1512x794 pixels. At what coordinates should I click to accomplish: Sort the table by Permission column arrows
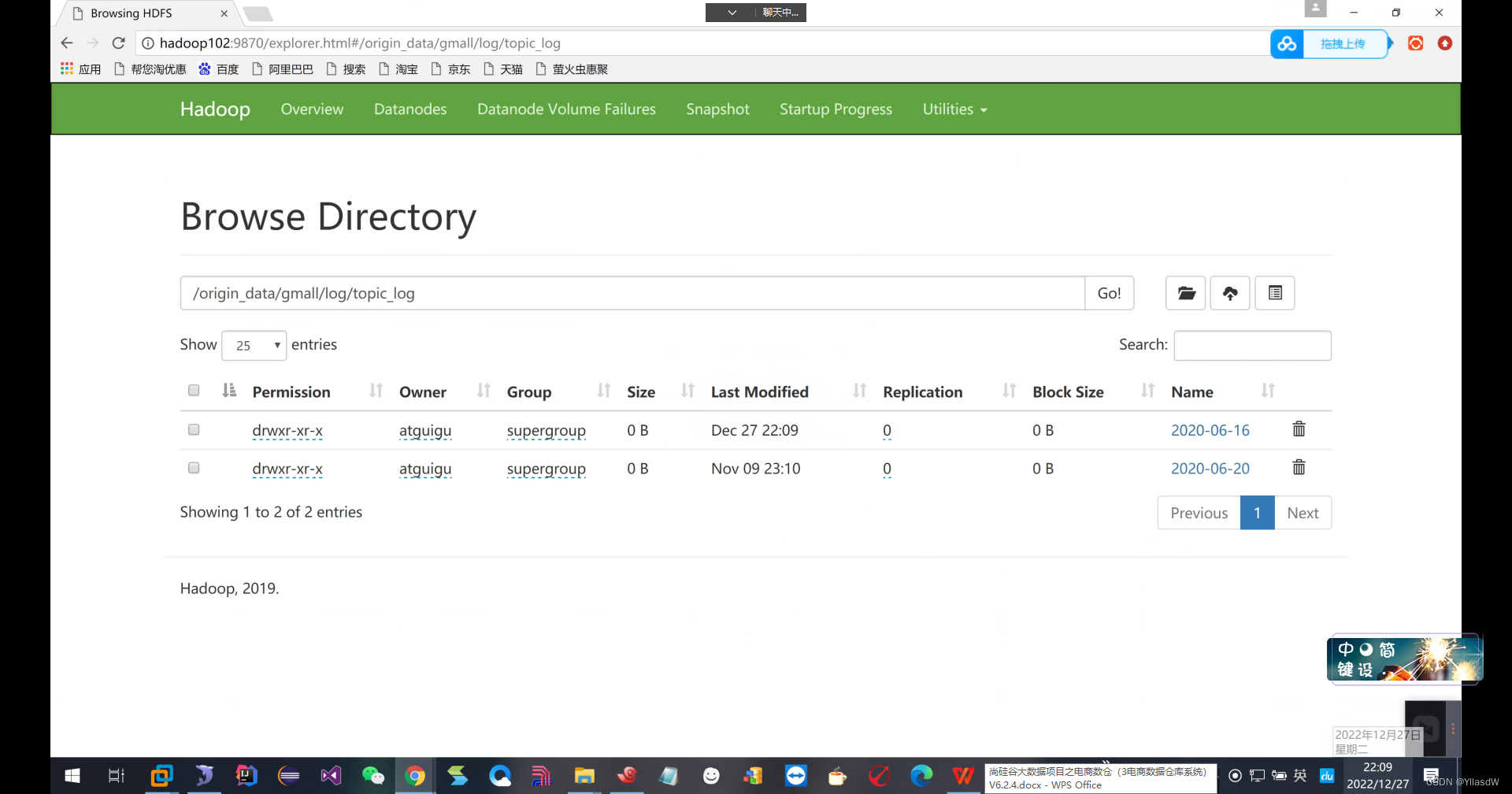click(376, 391)
